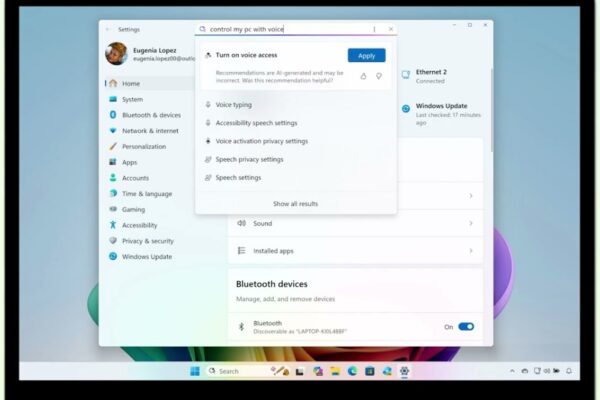This screenshot has width=600, height=400.
Task: Open Windows Update in sidebar
Action: pos(149,256)
